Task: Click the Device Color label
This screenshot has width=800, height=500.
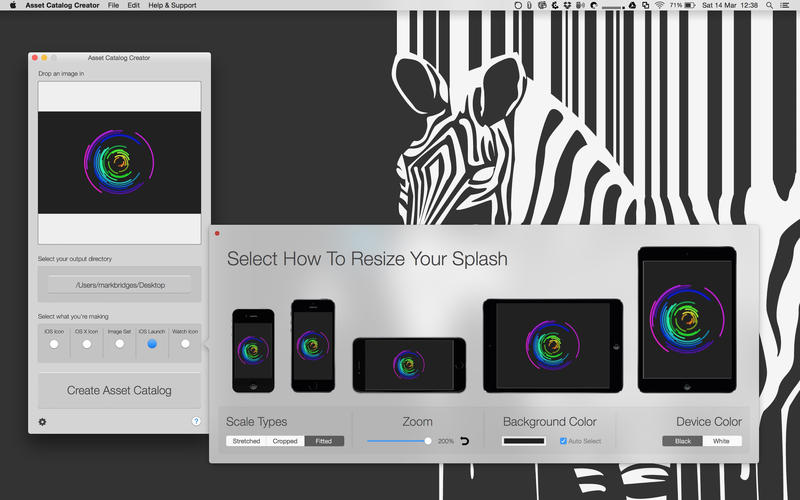Action: coord(709,422)
